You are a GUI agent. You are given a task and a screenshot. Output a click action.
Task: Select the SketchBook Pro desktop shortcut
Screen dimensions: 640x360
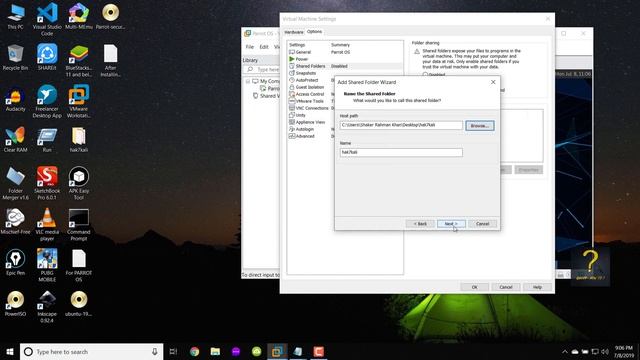point(47,183)
